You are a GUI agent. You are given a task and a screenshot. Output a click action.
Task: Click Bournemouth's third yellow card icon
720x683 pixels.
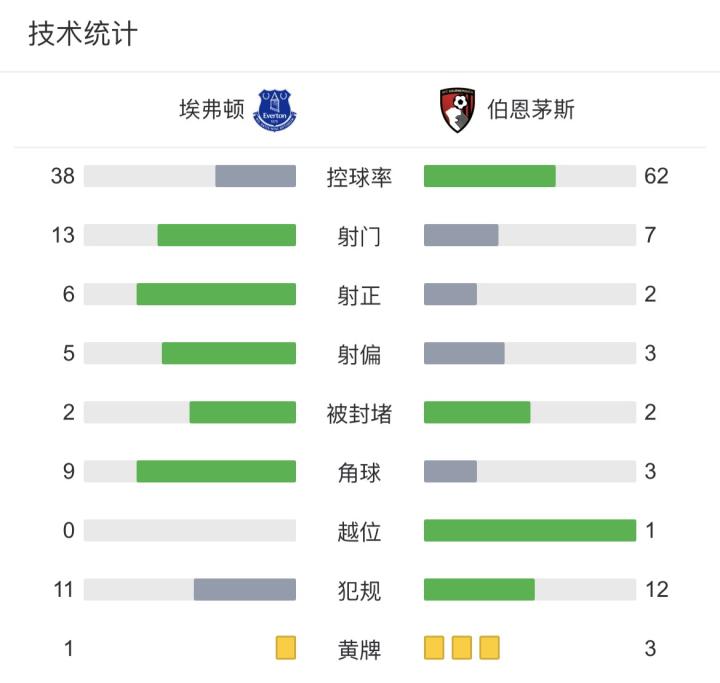(489, 648)
